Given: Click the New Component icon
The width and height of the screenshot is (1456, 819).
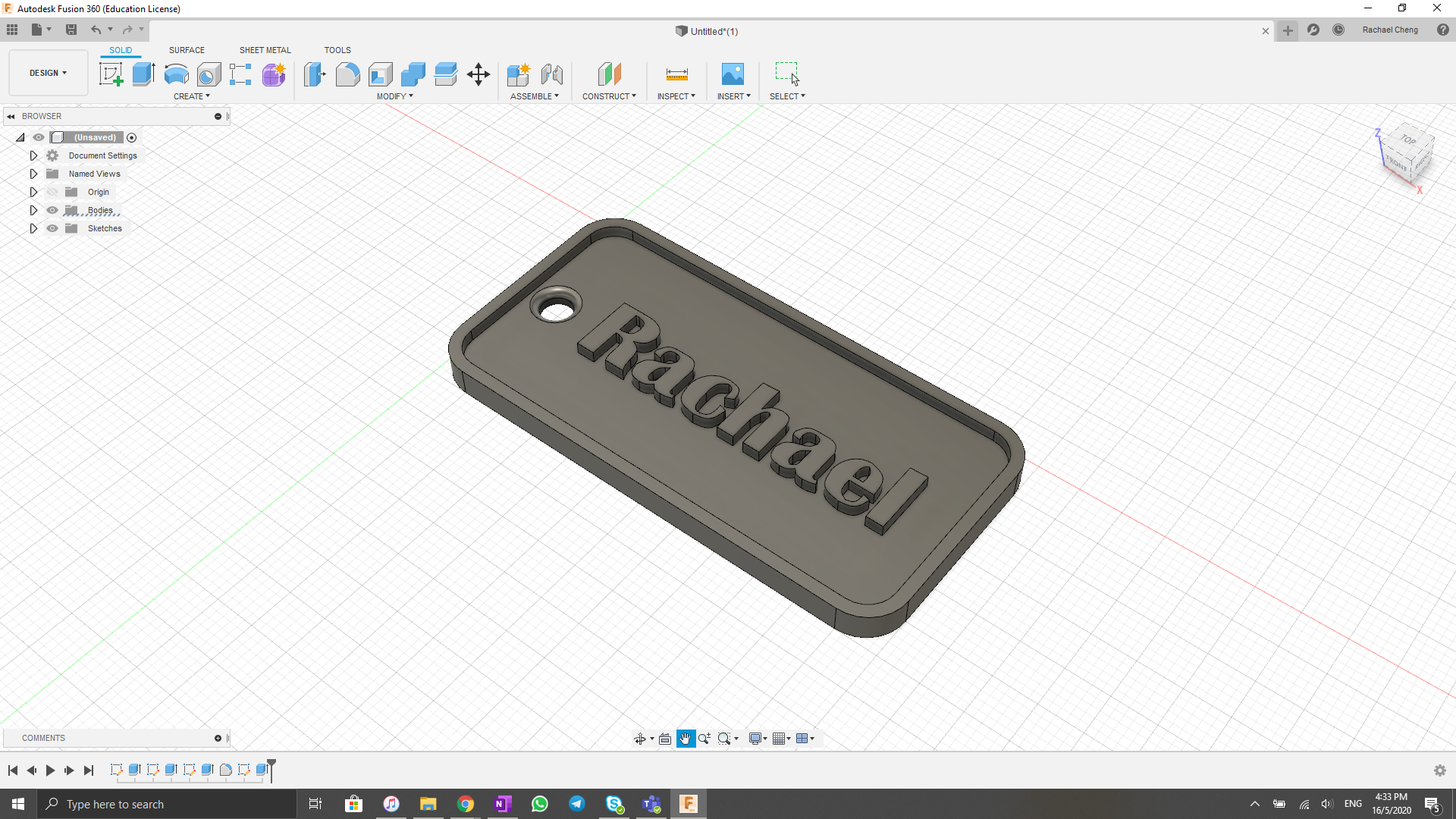Looking at the screenshot, I should coord(519,74).
